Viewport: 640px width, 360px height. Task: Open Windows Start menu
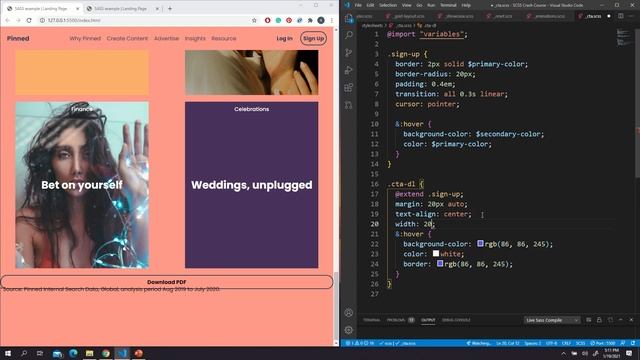coord(8,353)
